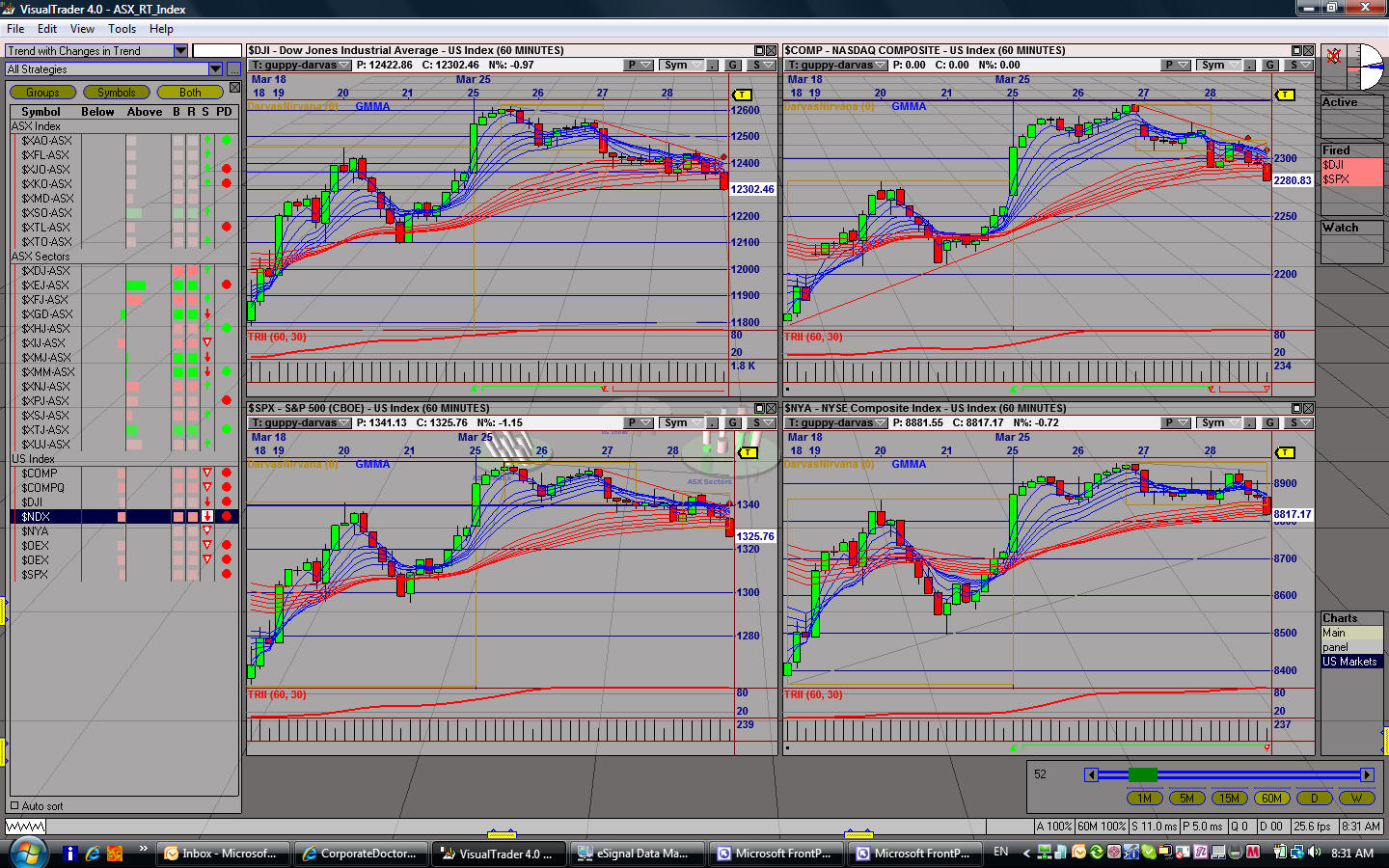Maximize the $SPX chart pane

(759, 409)
